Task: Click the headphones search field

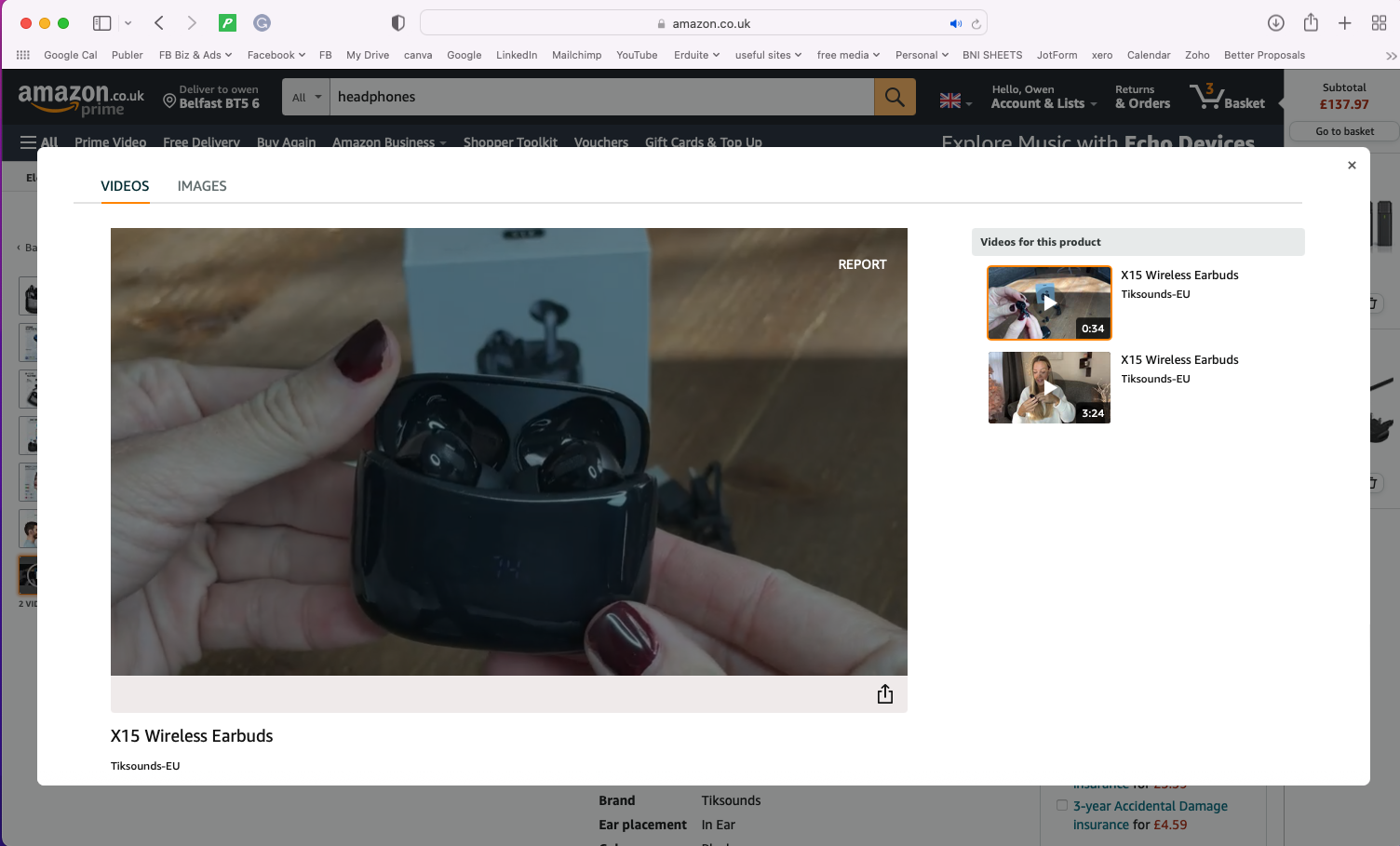Action: pyautogui.click(x=602, y=97)
